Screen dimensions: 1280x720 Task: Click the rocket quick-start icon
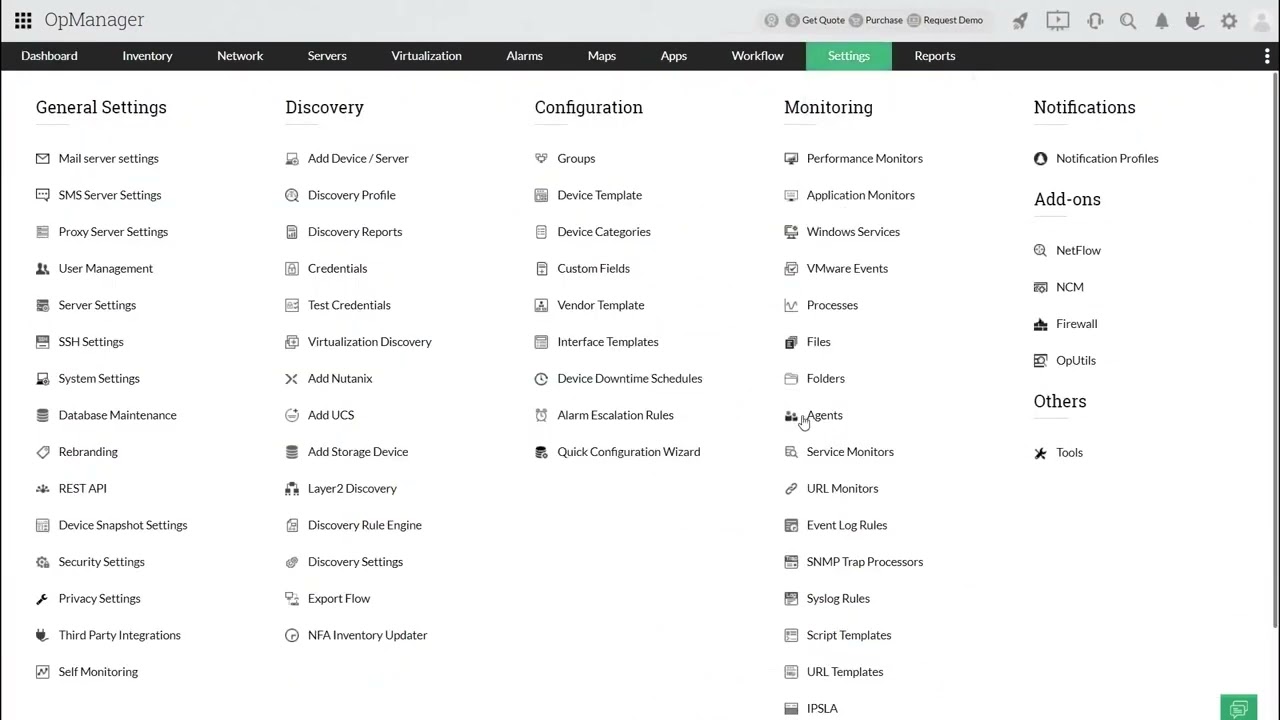coord(1020,20)
